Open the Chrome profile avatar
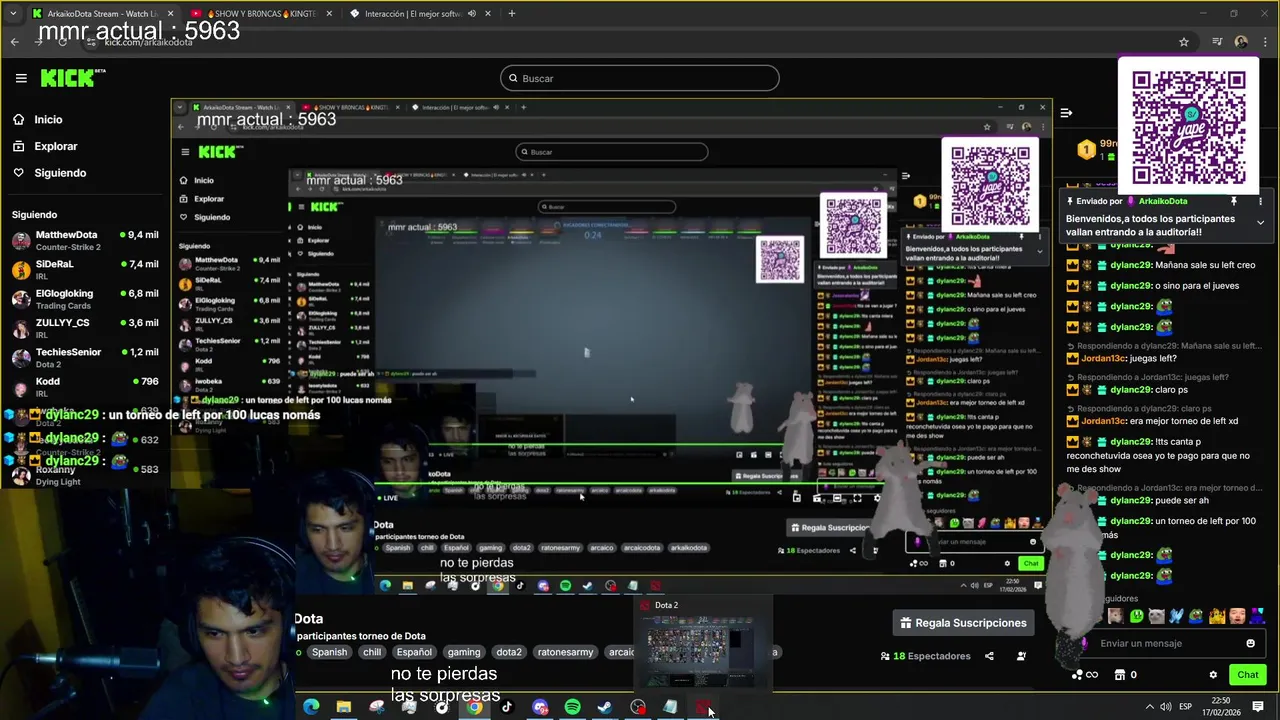The height and width of the screenshot is (720, 1280). 1241,42
